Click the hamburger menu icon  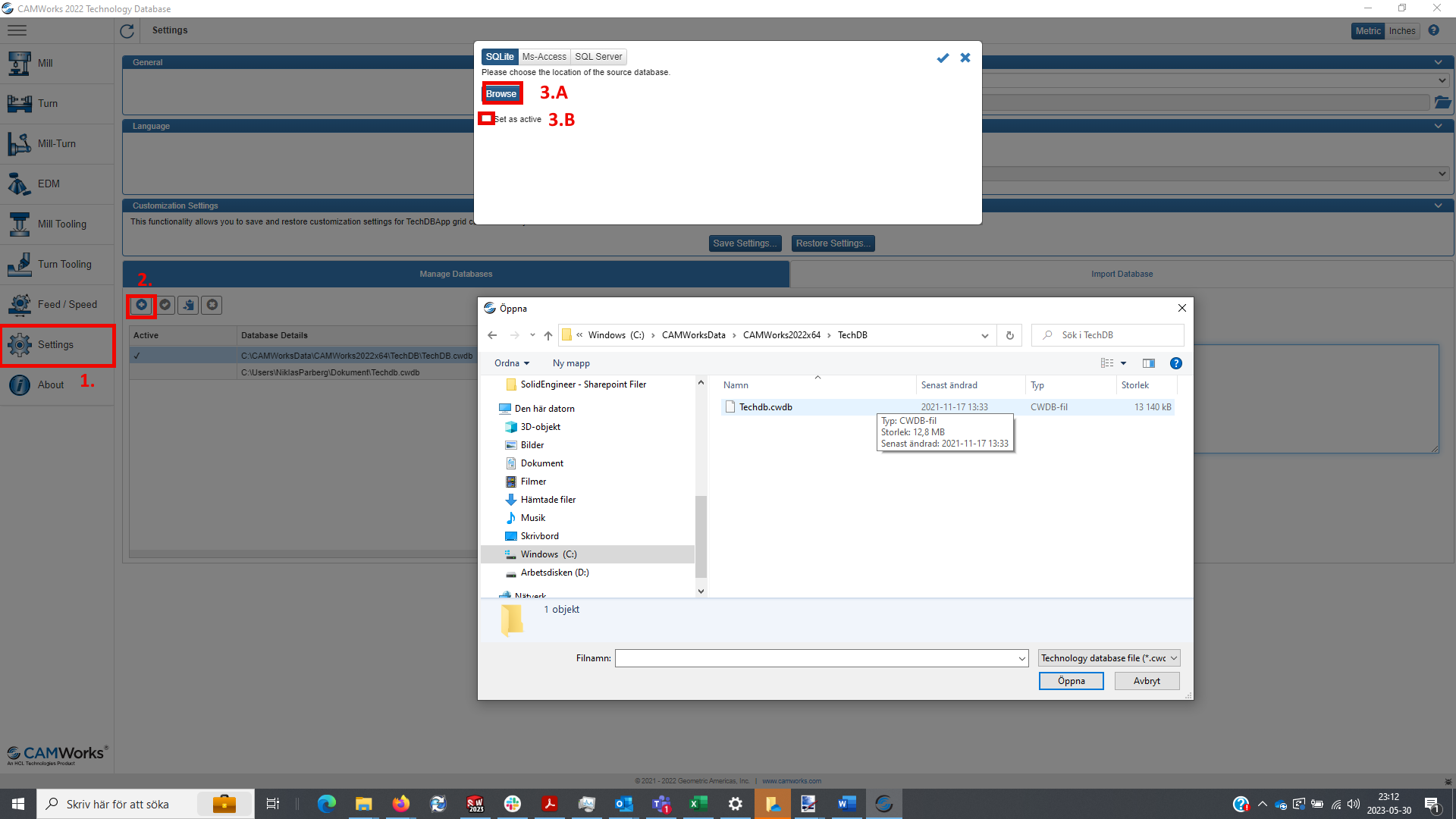(x=17, y=30)
